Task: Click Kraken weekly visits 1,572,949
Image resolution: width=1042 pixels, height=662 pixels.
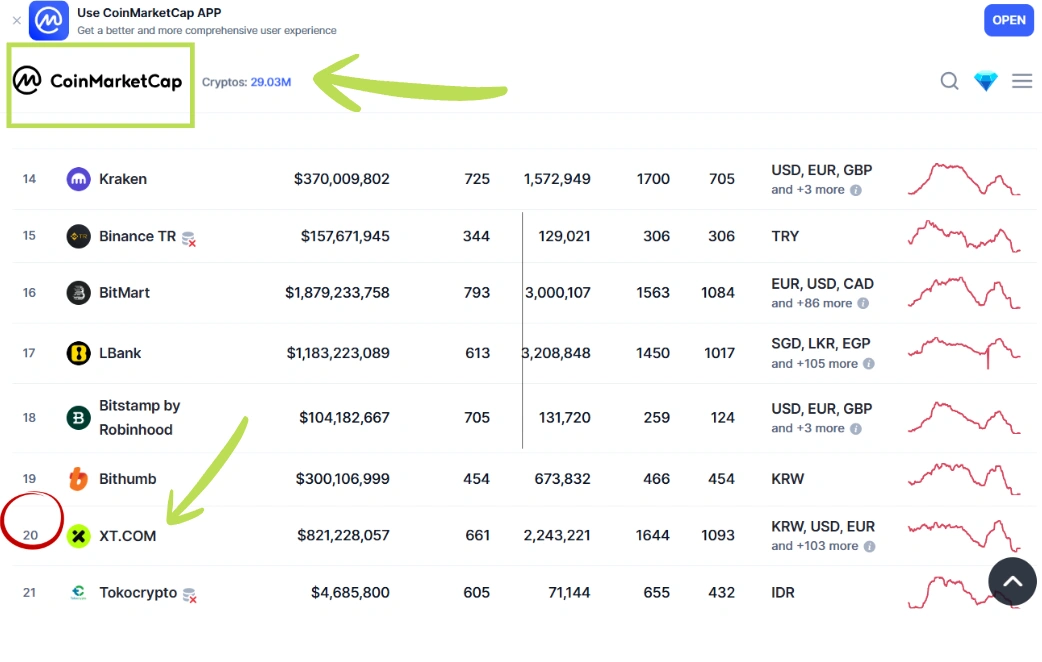Action: coord(557,179)
